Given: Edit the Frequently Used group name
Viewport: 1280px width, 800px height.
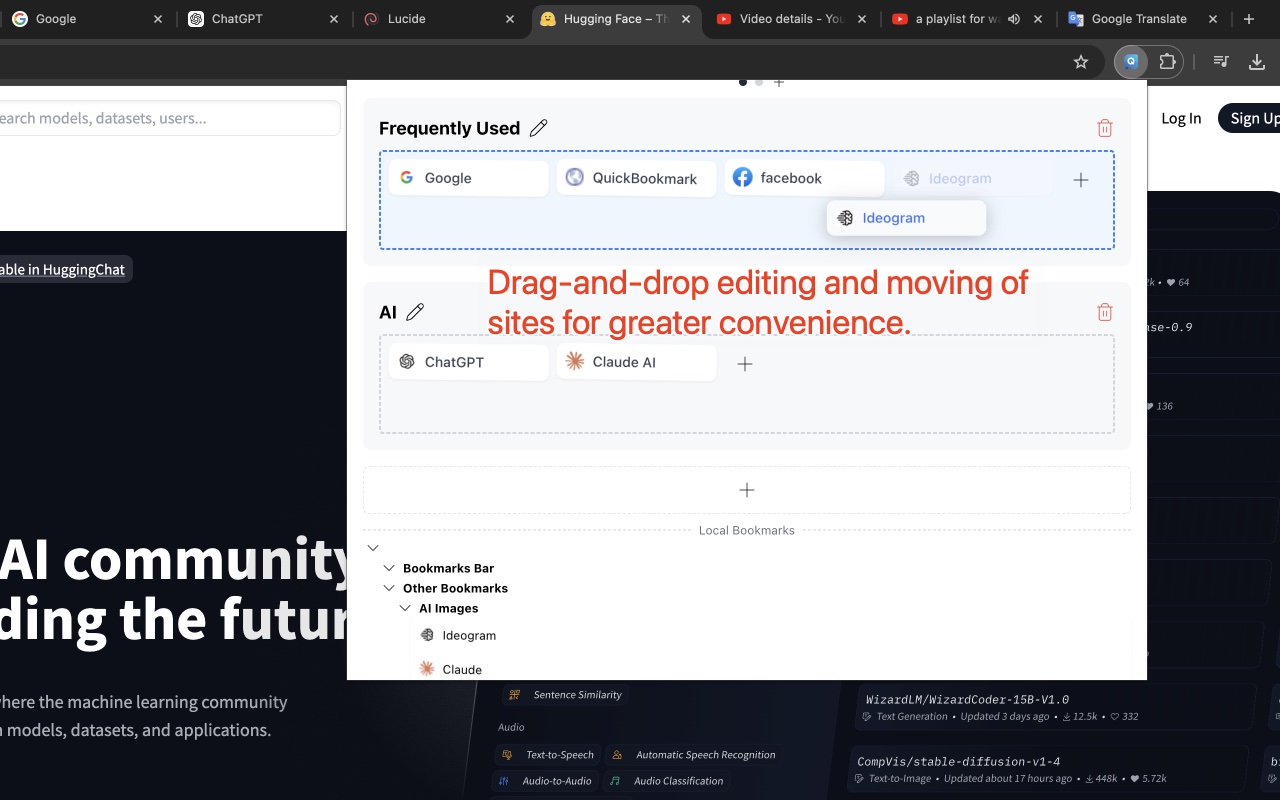Looking at the screenshot, I should (538, 127).
